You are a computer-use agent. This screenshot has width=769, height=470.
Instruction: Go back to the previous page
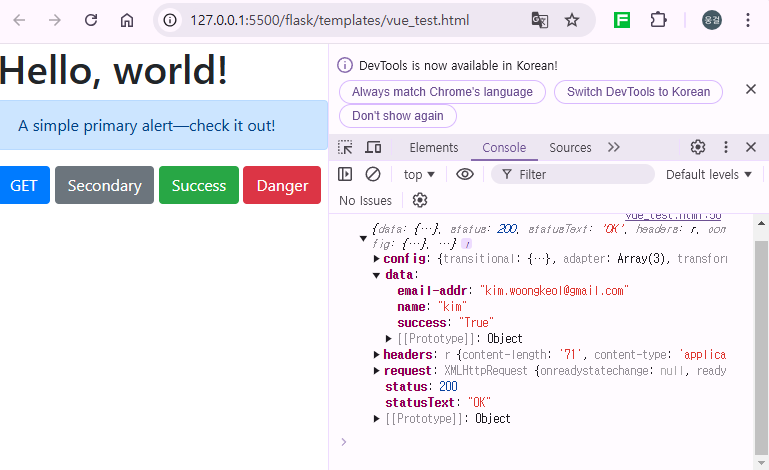(19, 20)
